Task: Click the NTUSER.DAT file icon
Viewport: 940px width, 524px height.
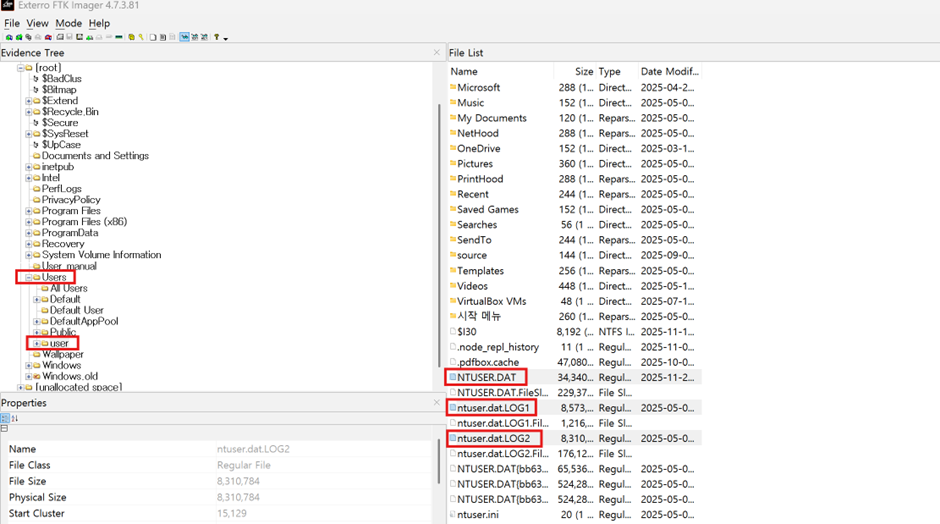Action: click(x=453, y=377)
